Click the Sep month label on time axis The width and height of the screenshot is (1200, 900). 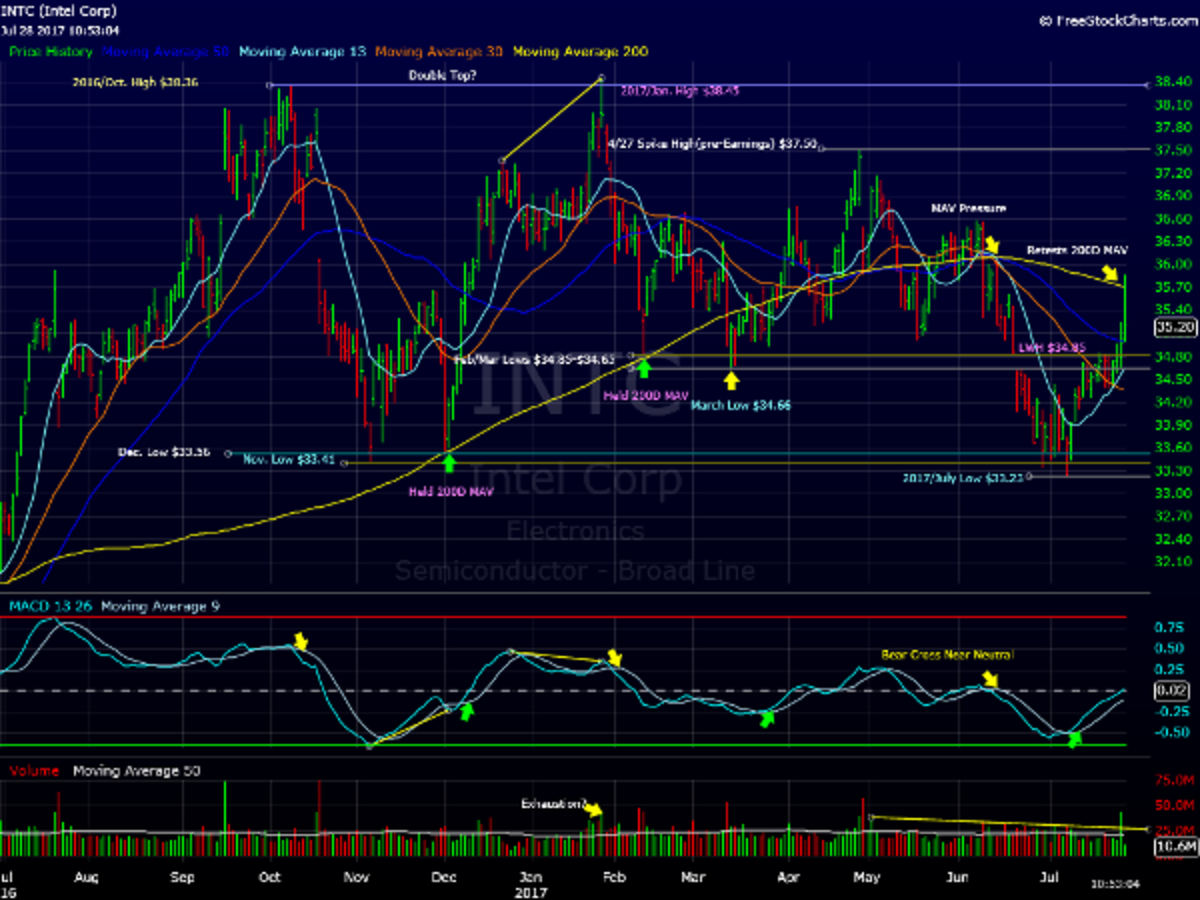click(x=184, y=876)
